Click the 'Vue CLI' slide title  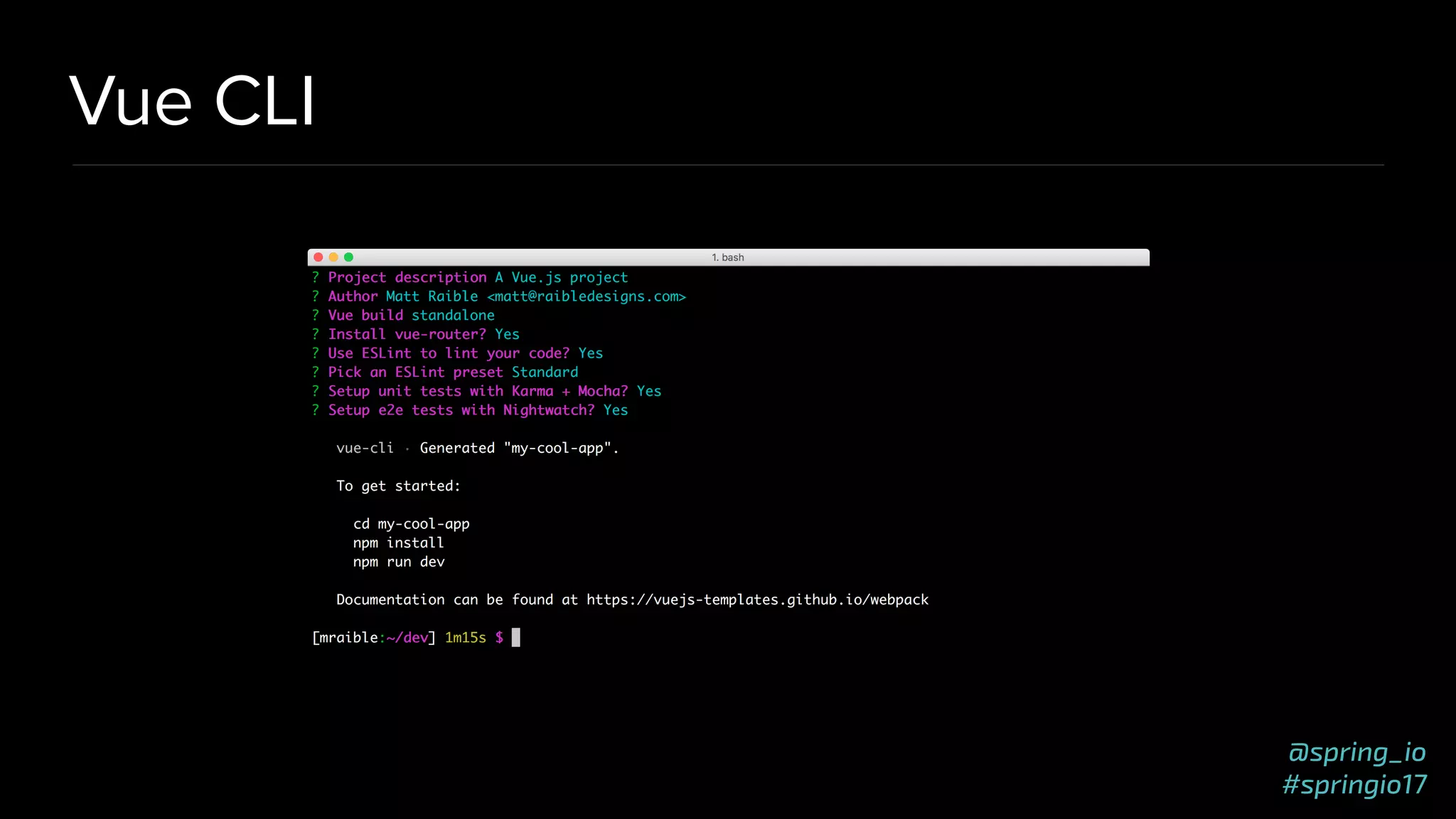tap(192, 102)
